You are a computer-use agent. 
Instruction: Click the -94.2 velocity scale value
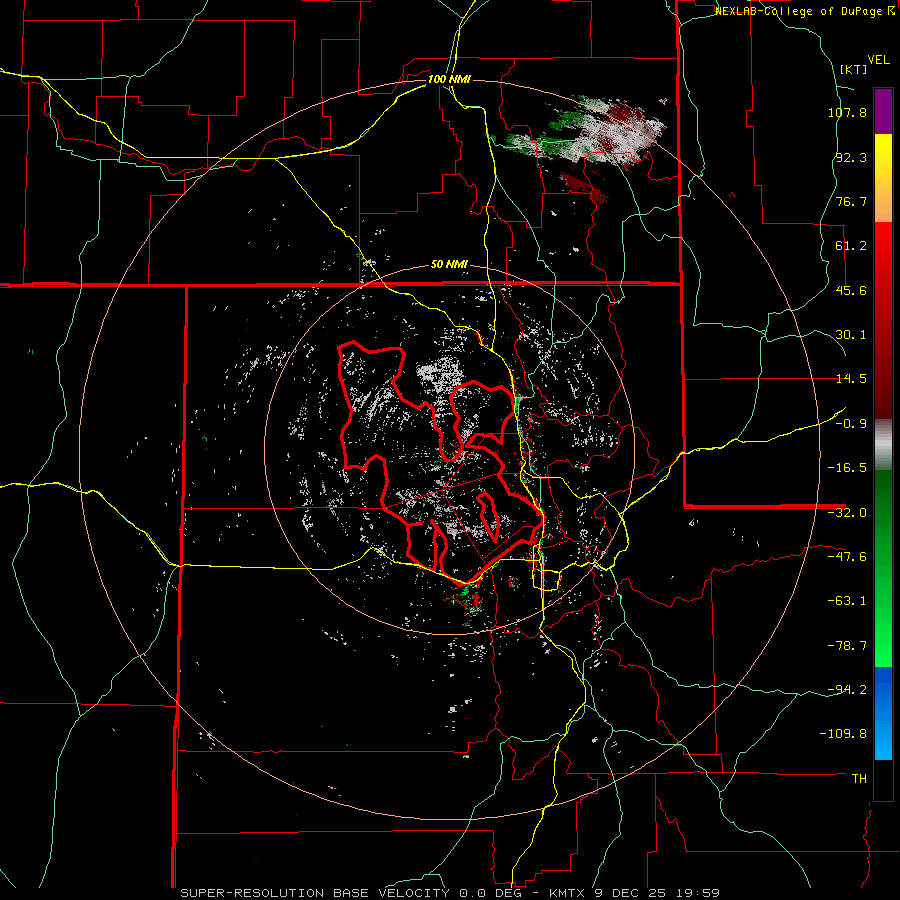[847, 690]
